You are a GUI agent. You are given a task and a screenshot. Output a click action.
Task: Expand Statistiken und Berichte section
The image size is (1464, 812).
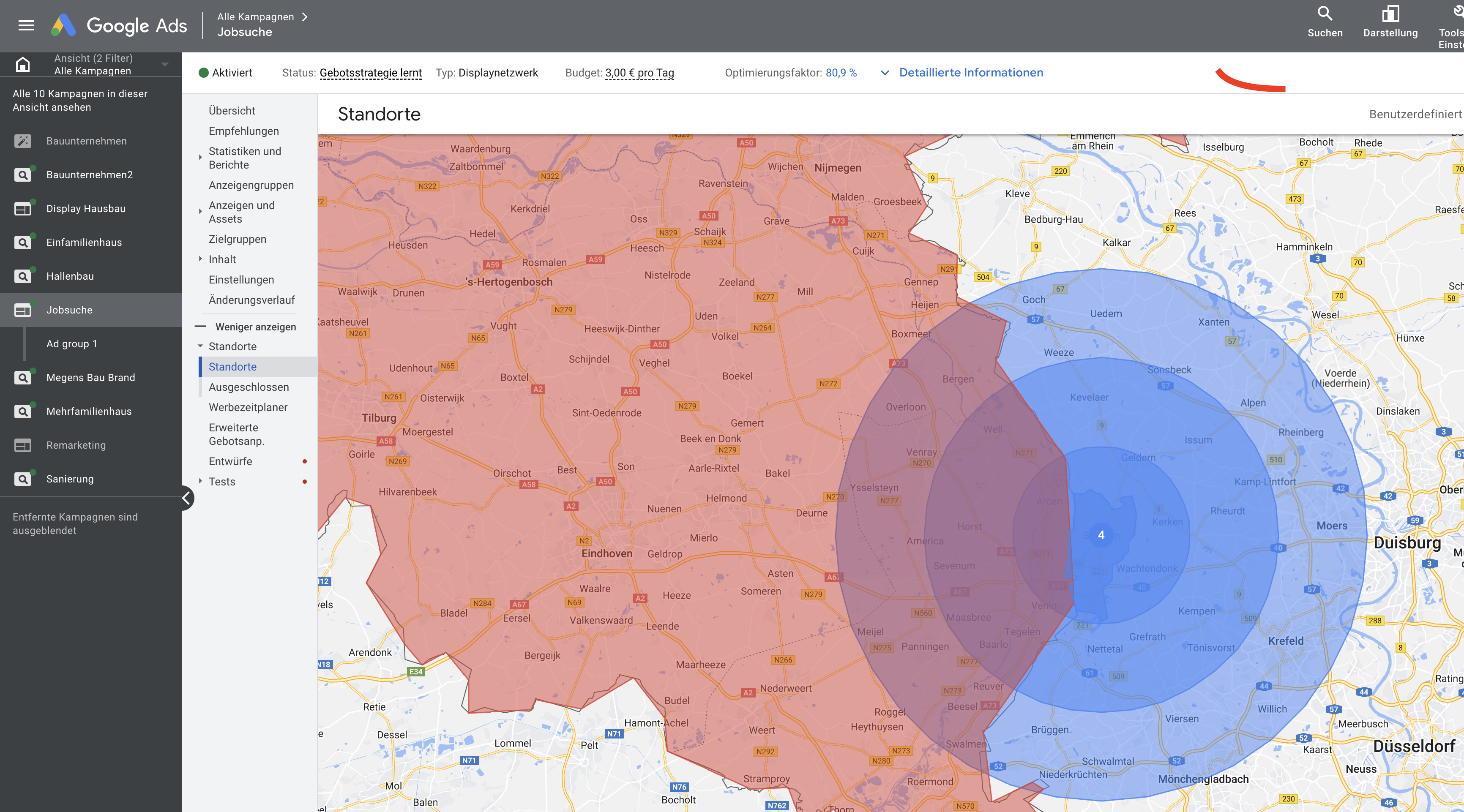[x=200, y=158]
